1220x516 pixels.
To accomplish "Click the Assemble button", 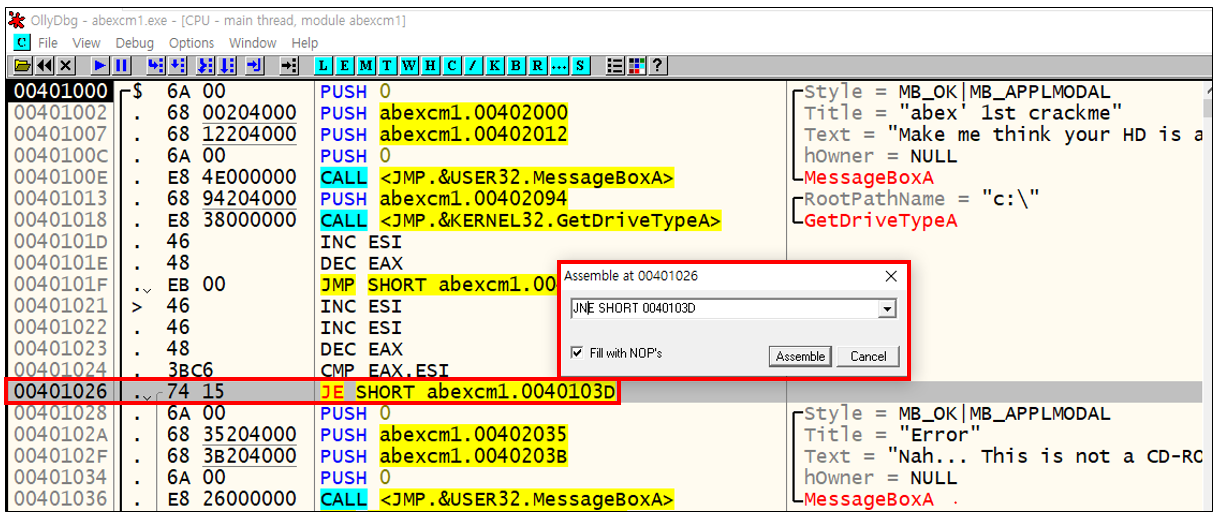I will (800, 356).
